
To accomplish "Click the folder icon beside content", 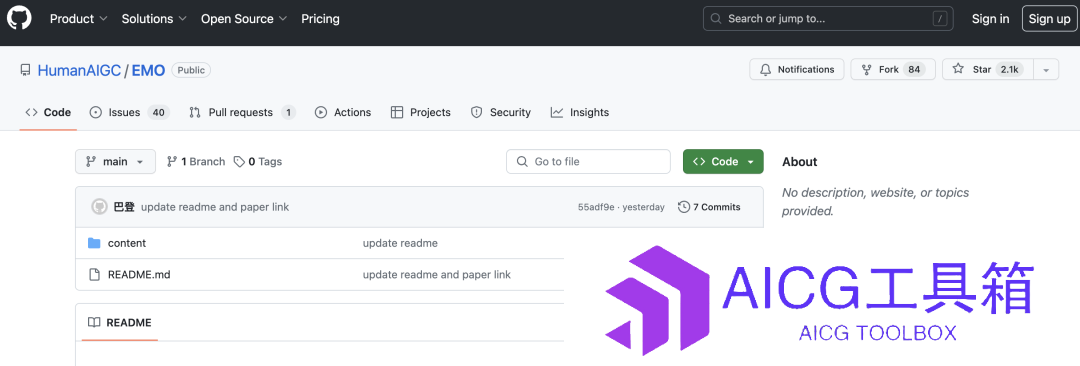I will [94, 243].
